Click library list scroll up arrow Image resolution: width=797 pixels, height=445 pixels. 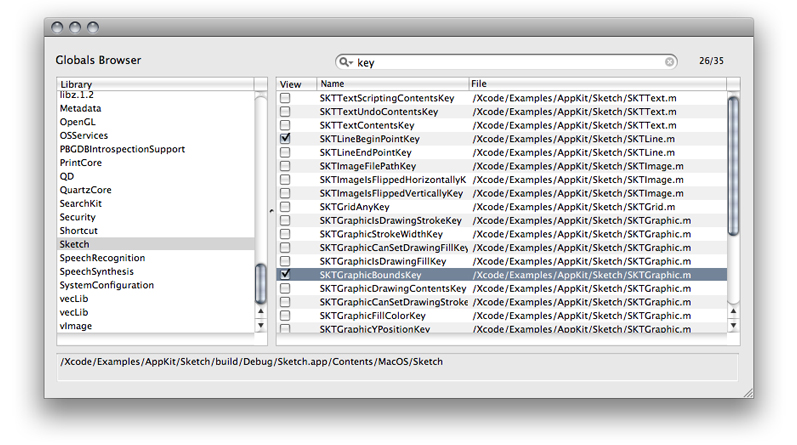pyautogui.click(x=262, y=311)
